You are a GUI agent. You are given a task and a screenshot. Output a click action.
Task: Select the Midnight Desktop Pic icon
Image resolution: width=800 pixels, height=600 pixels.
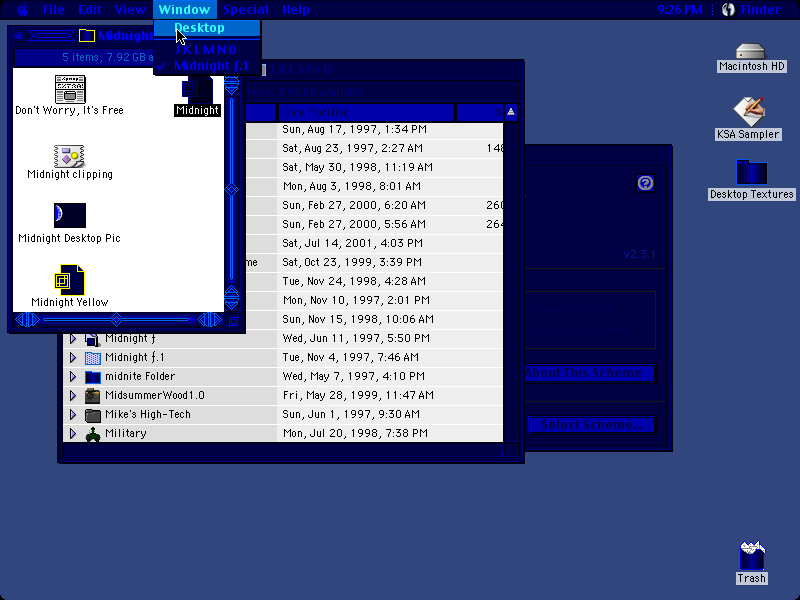coord(70,215)
